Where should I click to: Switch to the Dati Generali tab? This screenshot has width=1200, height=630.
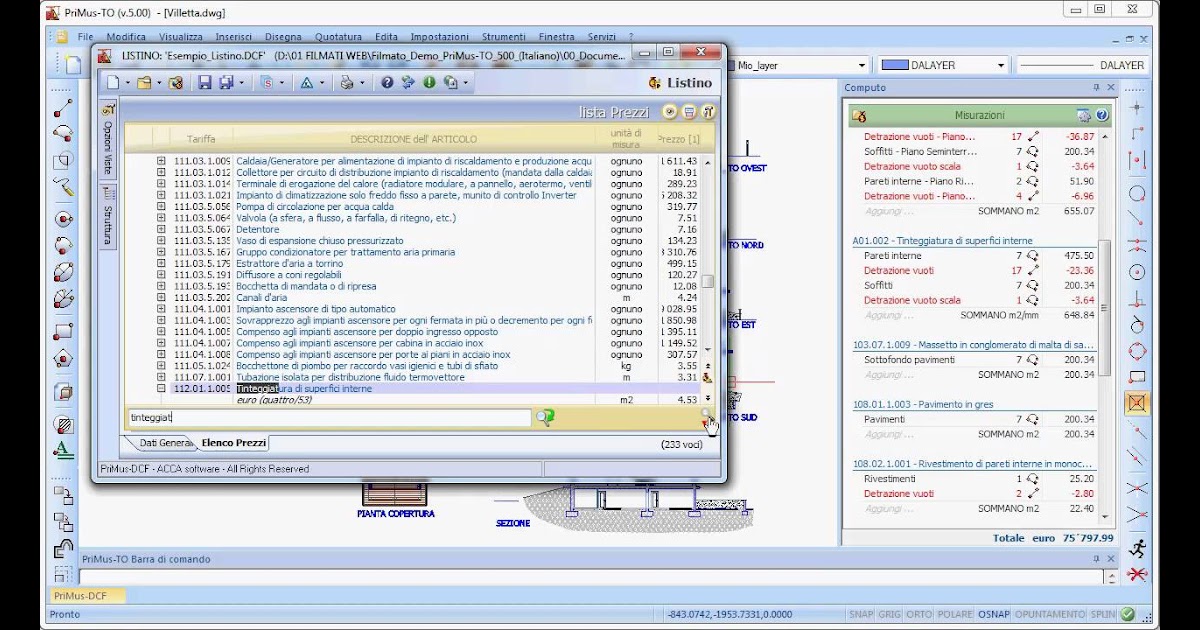164,442
